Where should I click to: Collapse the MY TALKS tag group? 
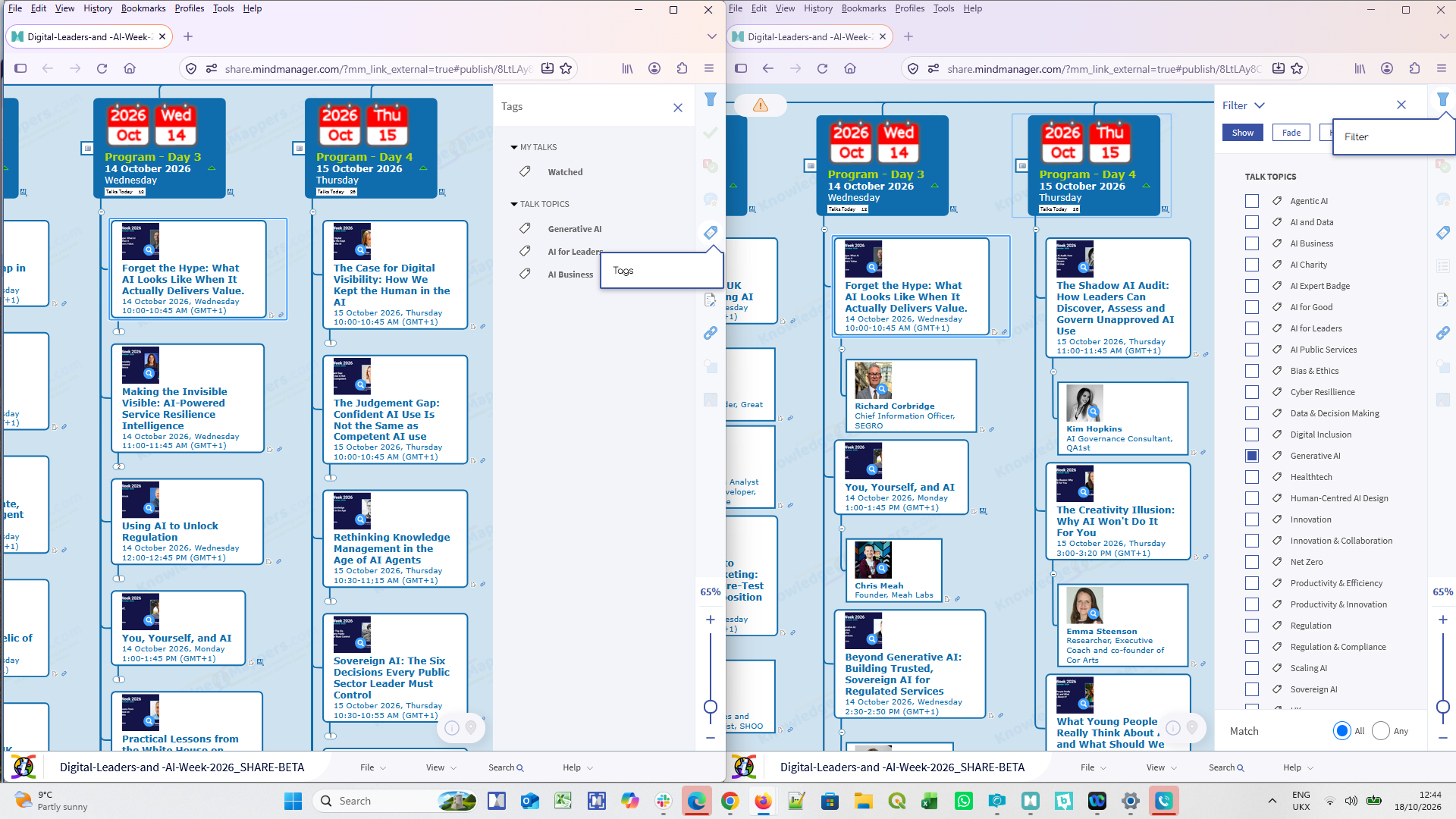click(x=514, y=147)
